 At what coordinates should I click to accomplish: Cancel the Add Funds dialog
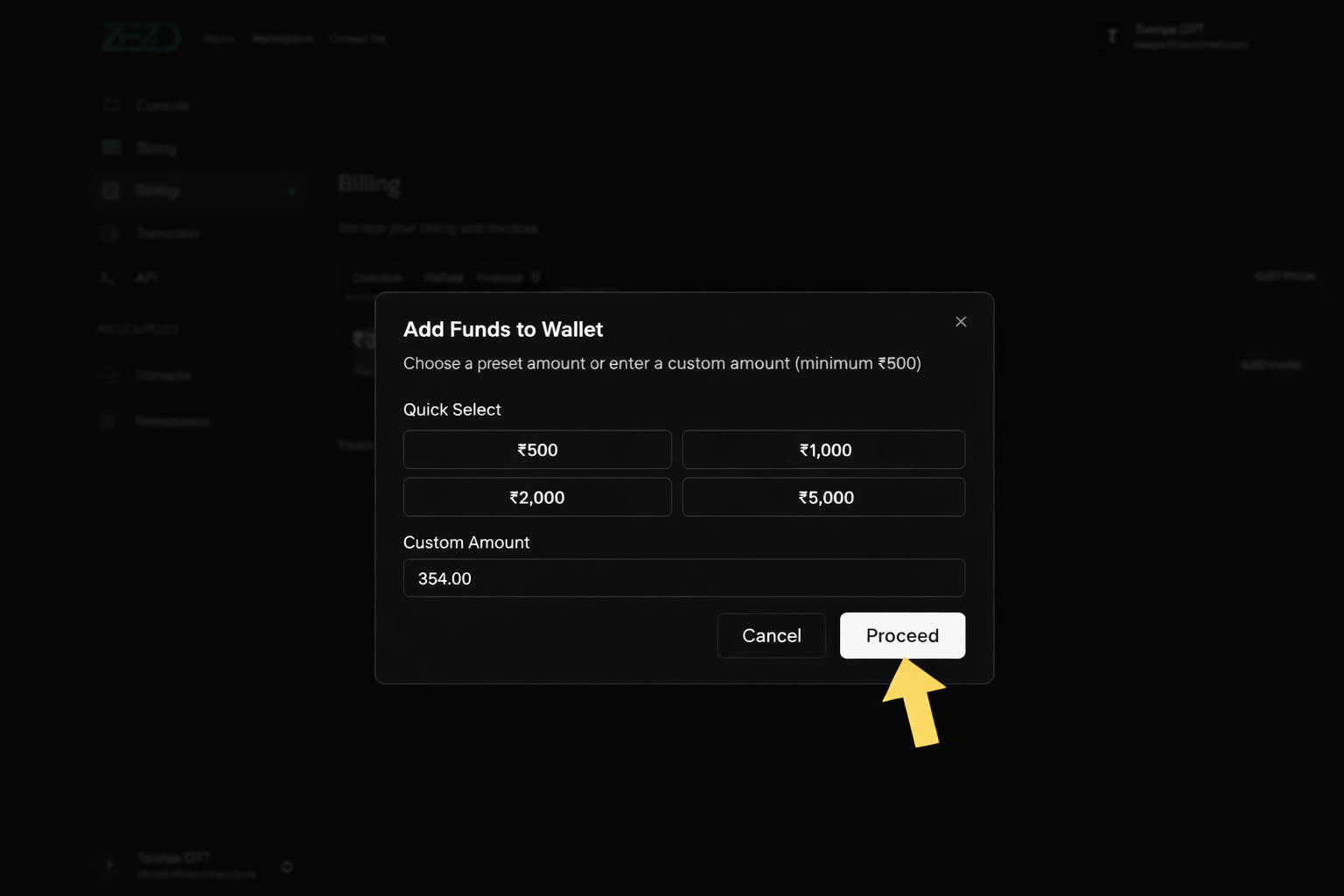coord(771,635)
